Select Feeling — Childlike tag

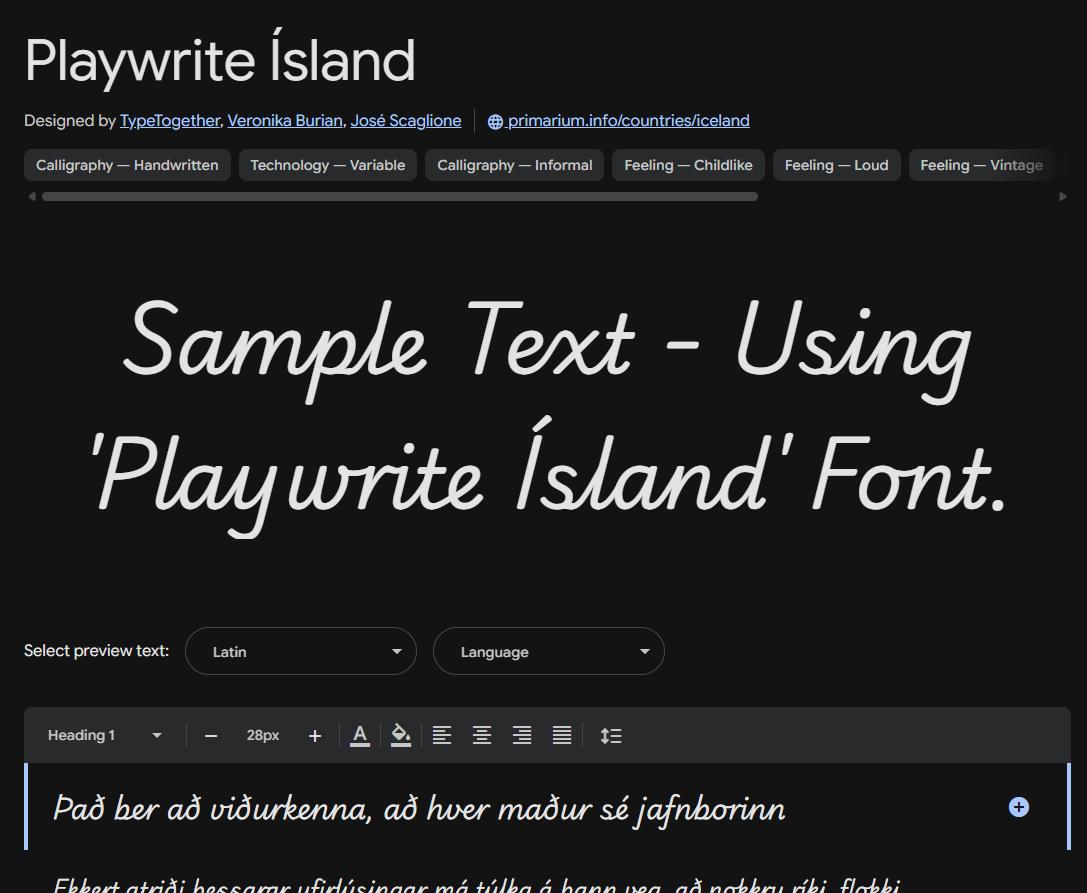pyautogui.click(x=688, y=165)
